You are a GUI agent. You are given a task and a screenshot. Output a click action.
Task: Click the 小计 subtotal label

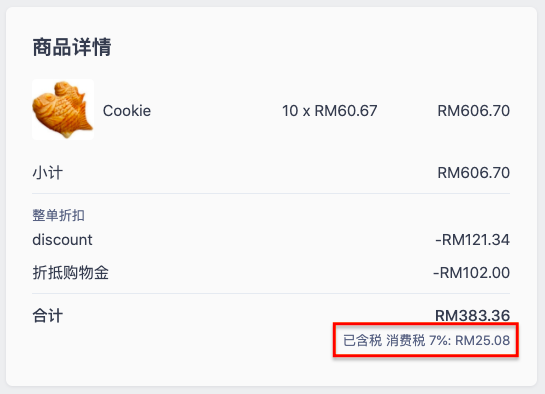click(48, 173)
